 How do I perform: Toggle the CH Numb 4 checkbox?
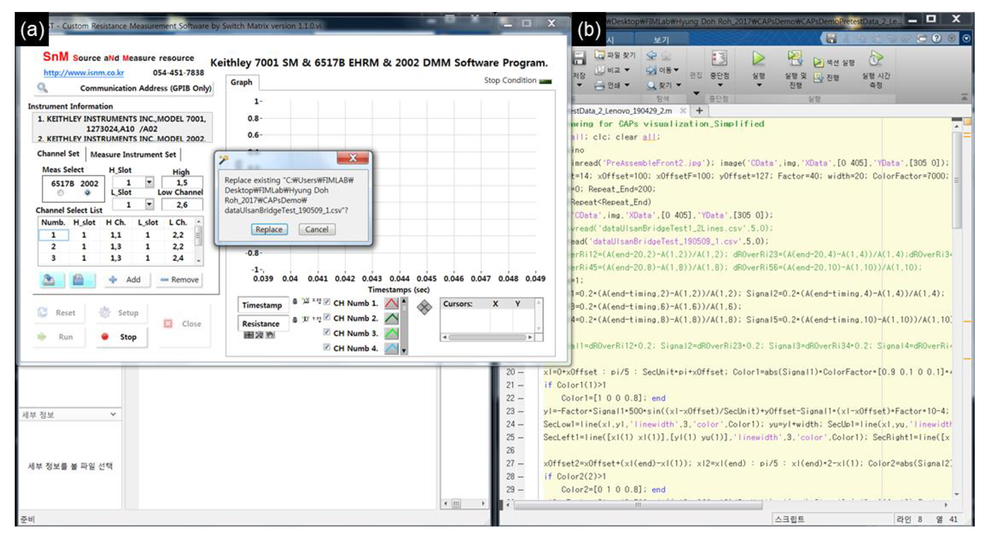click(327, 348)
